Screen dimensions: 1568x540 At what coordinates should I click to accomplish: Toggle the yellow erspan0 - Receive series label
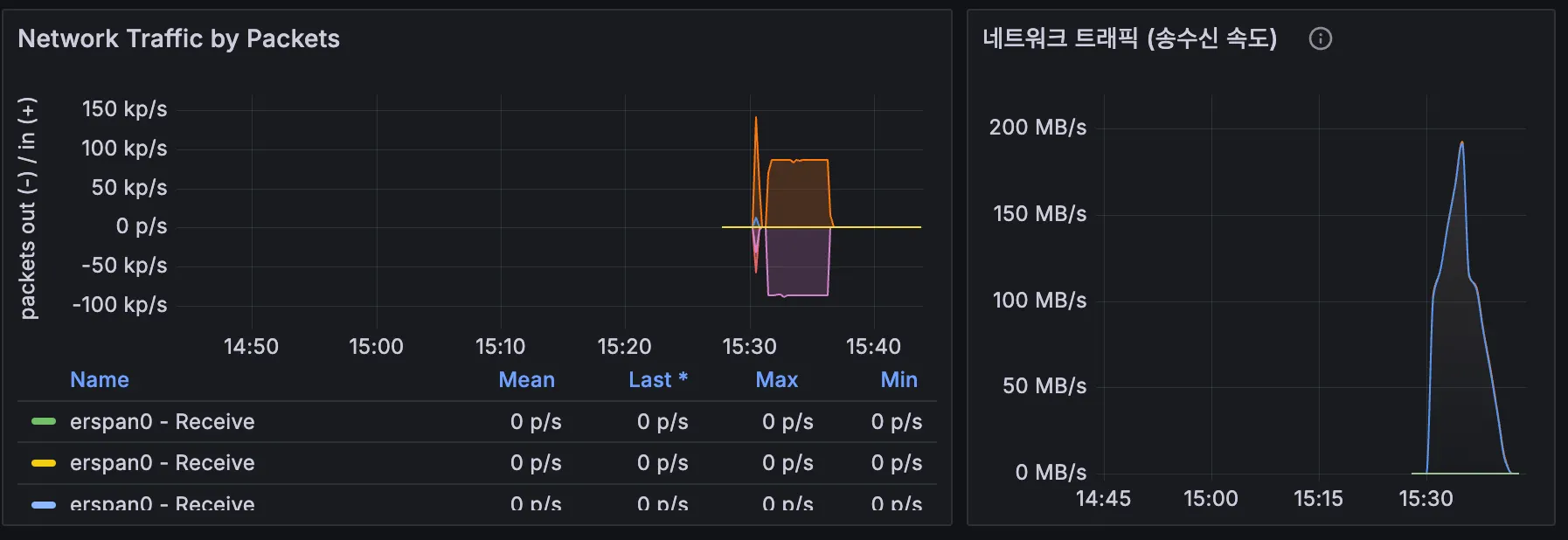click(163, 463)
